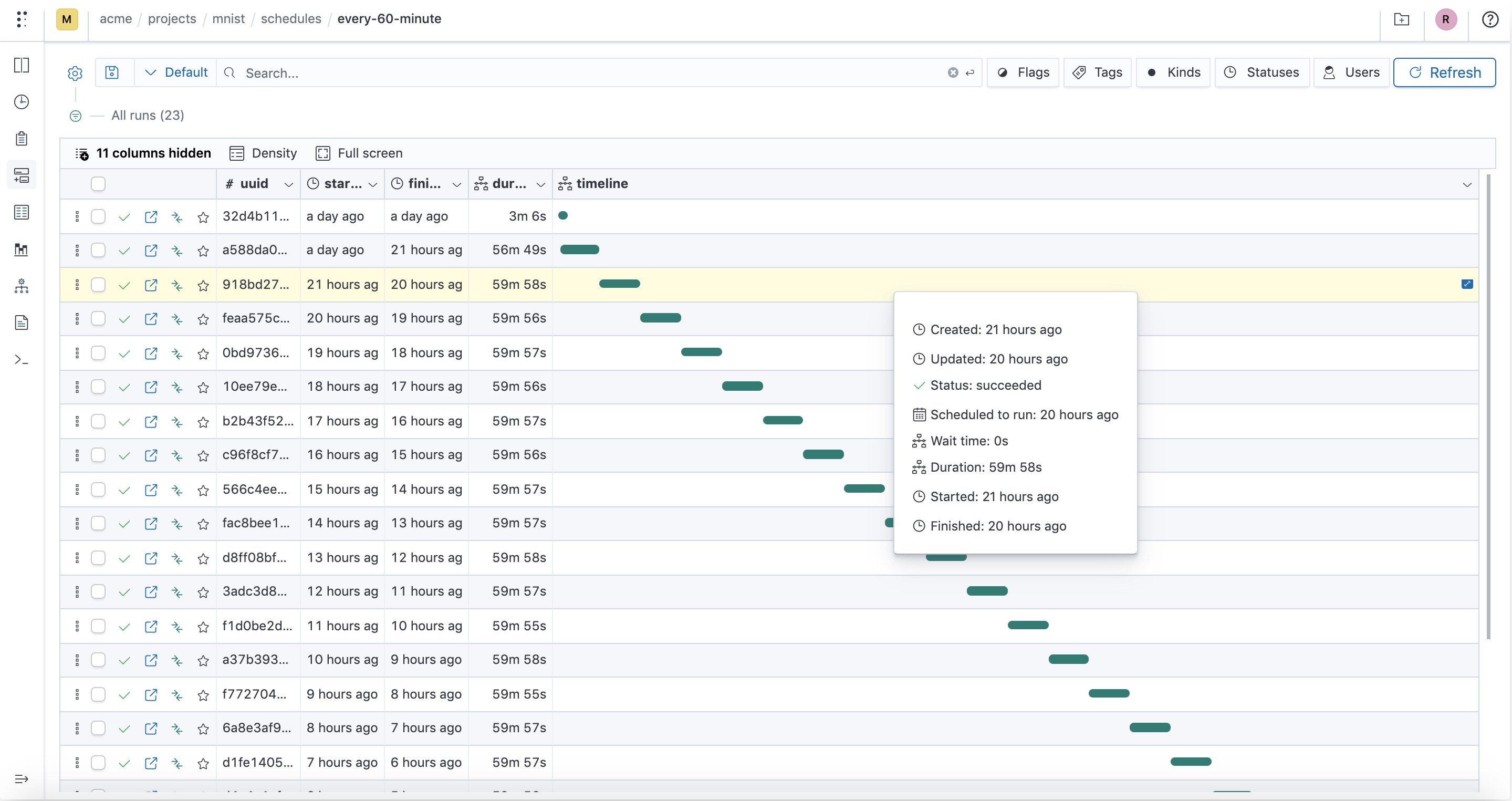Go to mnist breadcrumb
The image size is (1512, 801).
pos(228,19)
